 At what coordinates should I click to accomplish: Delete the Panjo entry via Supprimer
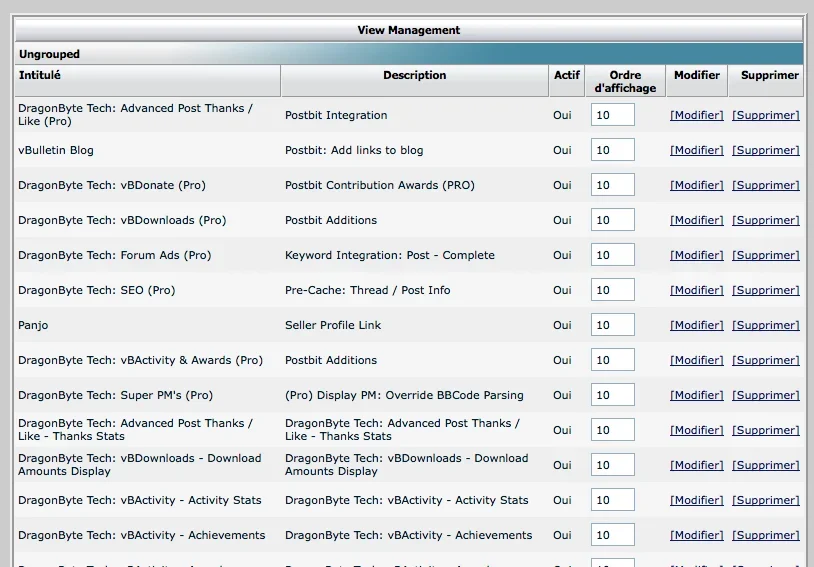[766, 325]
